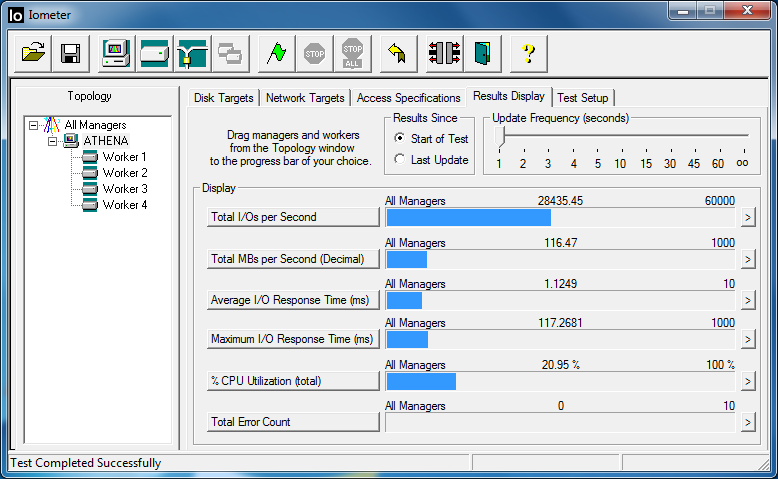Click the 20.95 % CPU value
Screen dimensions: 778x479
(560, 365)
